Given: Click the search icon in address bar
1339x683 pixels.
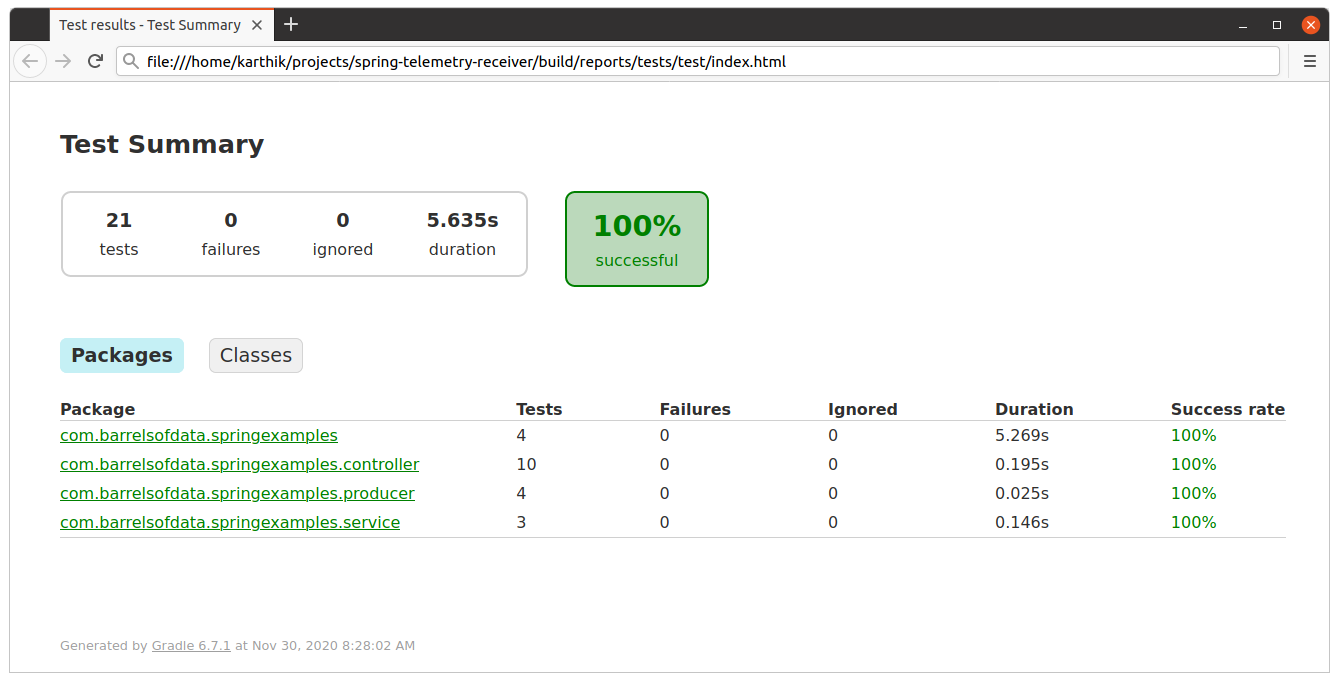Looking at the screenshot, I should (x=131, y=61).
